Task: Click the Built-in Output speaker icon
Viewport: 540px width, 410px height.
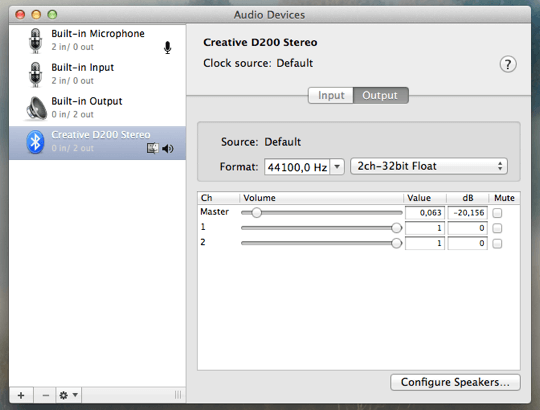Action: 36,108
